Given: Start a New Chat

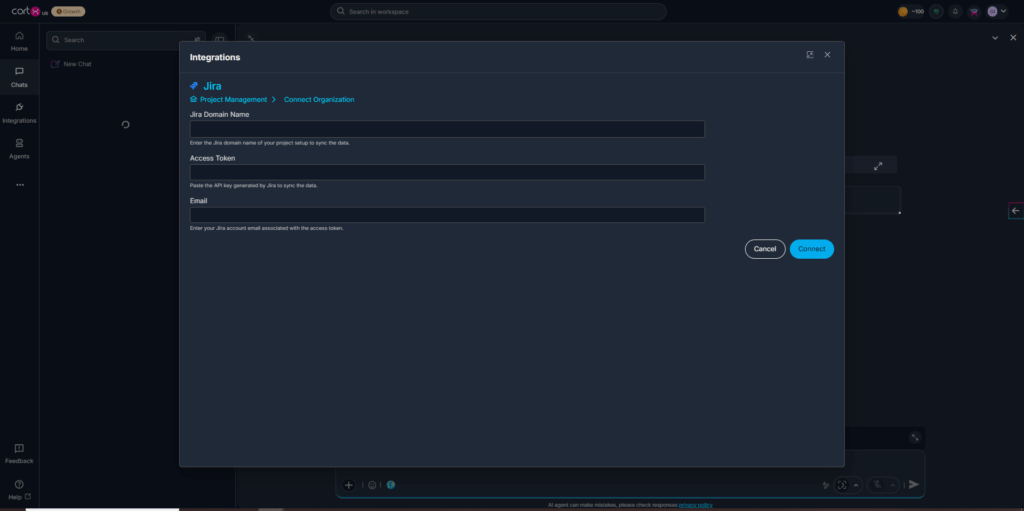Looking at the screenshot, I should point(71,64).
